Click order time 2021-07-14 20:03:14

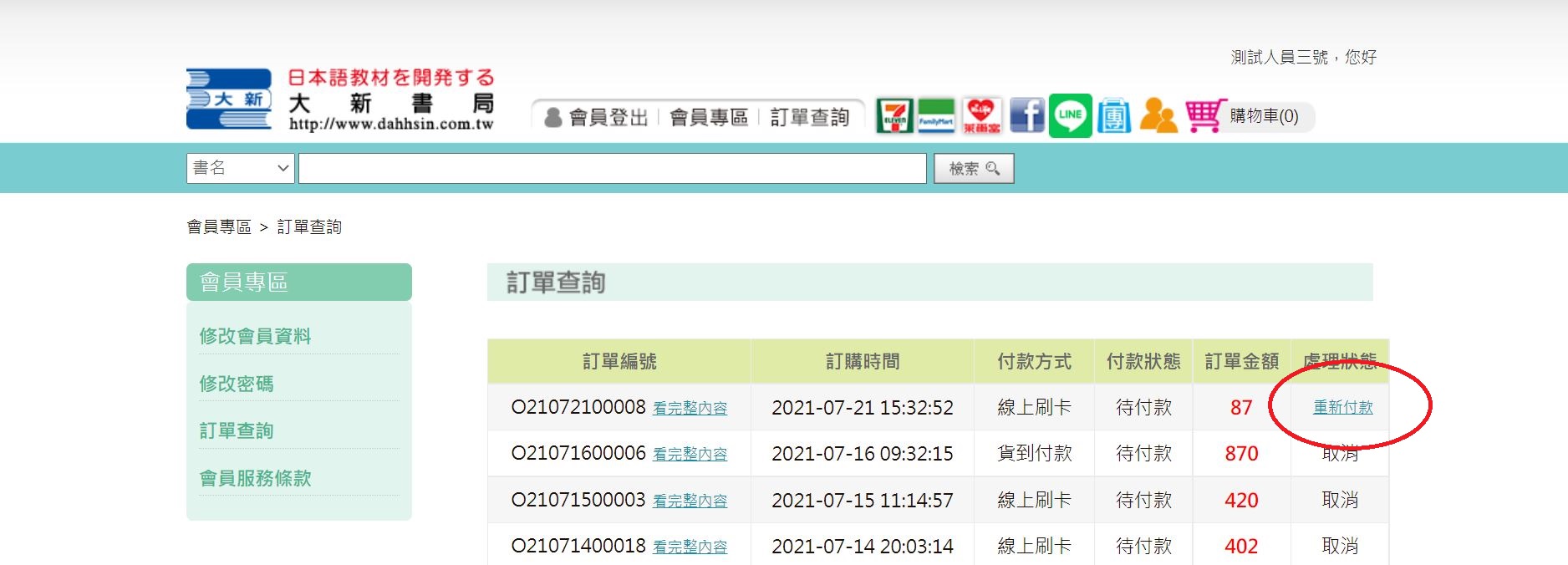[x=863, y=546]
